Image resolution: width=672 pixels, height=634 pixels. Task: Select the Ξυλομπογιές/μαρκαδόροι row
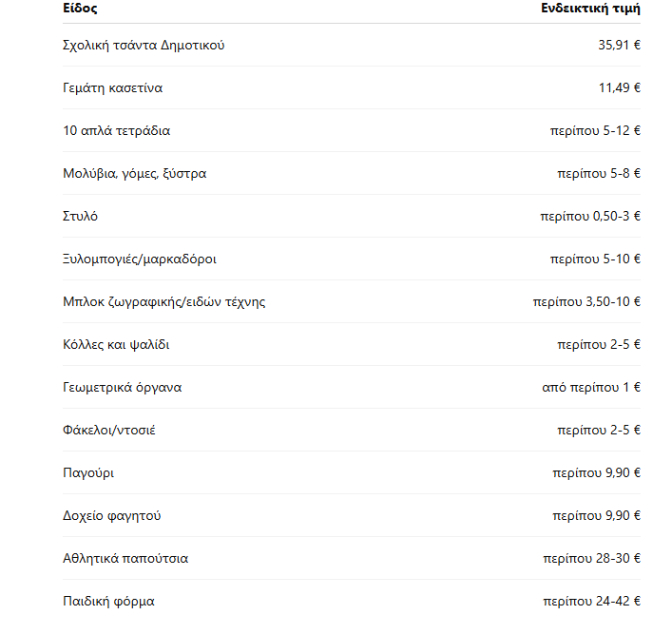[352, 259]
